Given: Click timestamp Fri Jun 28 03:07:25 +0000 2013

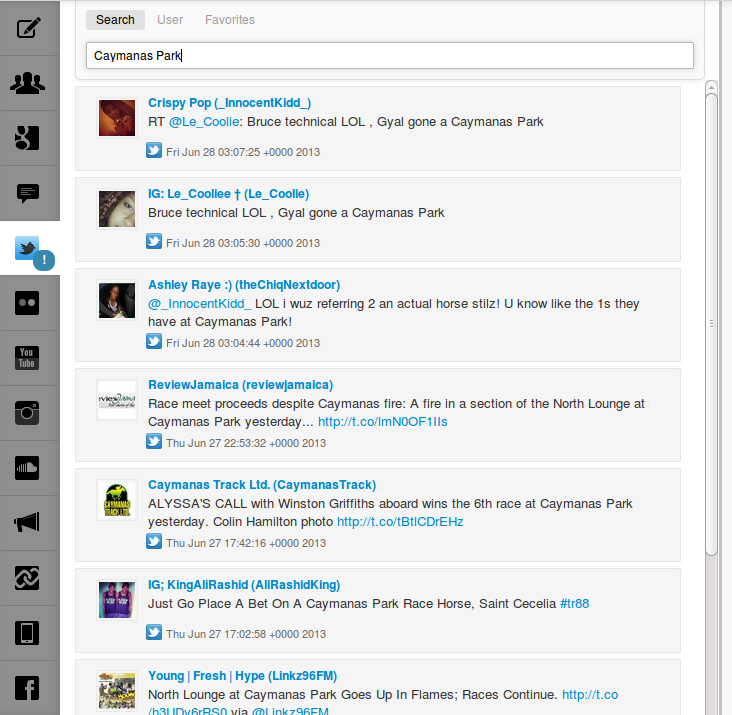Looking at the screenshot, I should tap(243, 152).
